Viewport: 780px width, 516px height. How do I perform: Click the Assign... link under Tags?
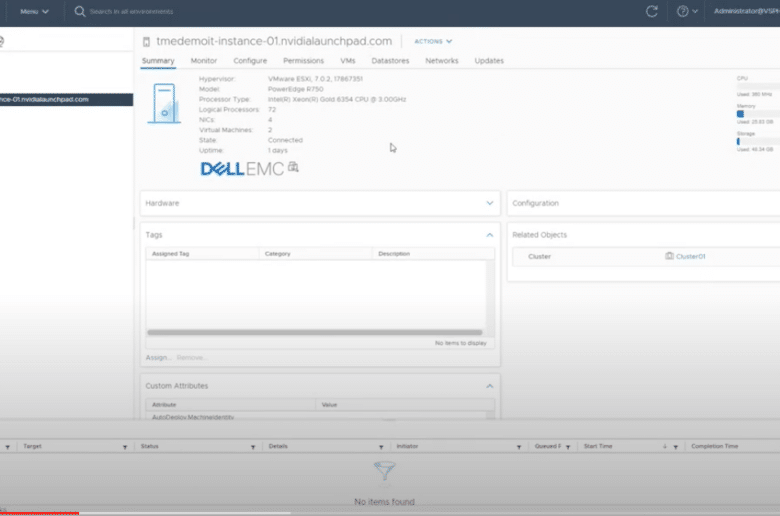(x=158, y=358)
